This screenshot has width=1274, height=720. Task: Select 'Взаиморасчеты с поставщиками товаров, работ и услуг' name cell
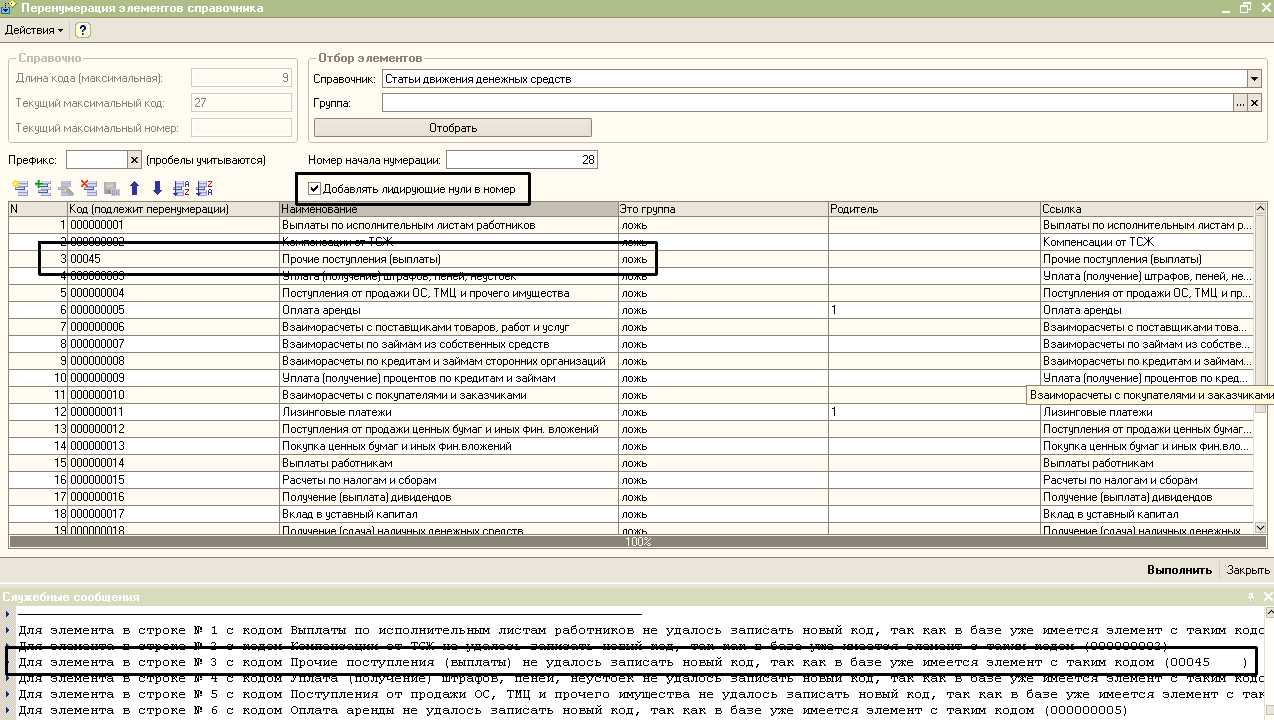point(449,327)
